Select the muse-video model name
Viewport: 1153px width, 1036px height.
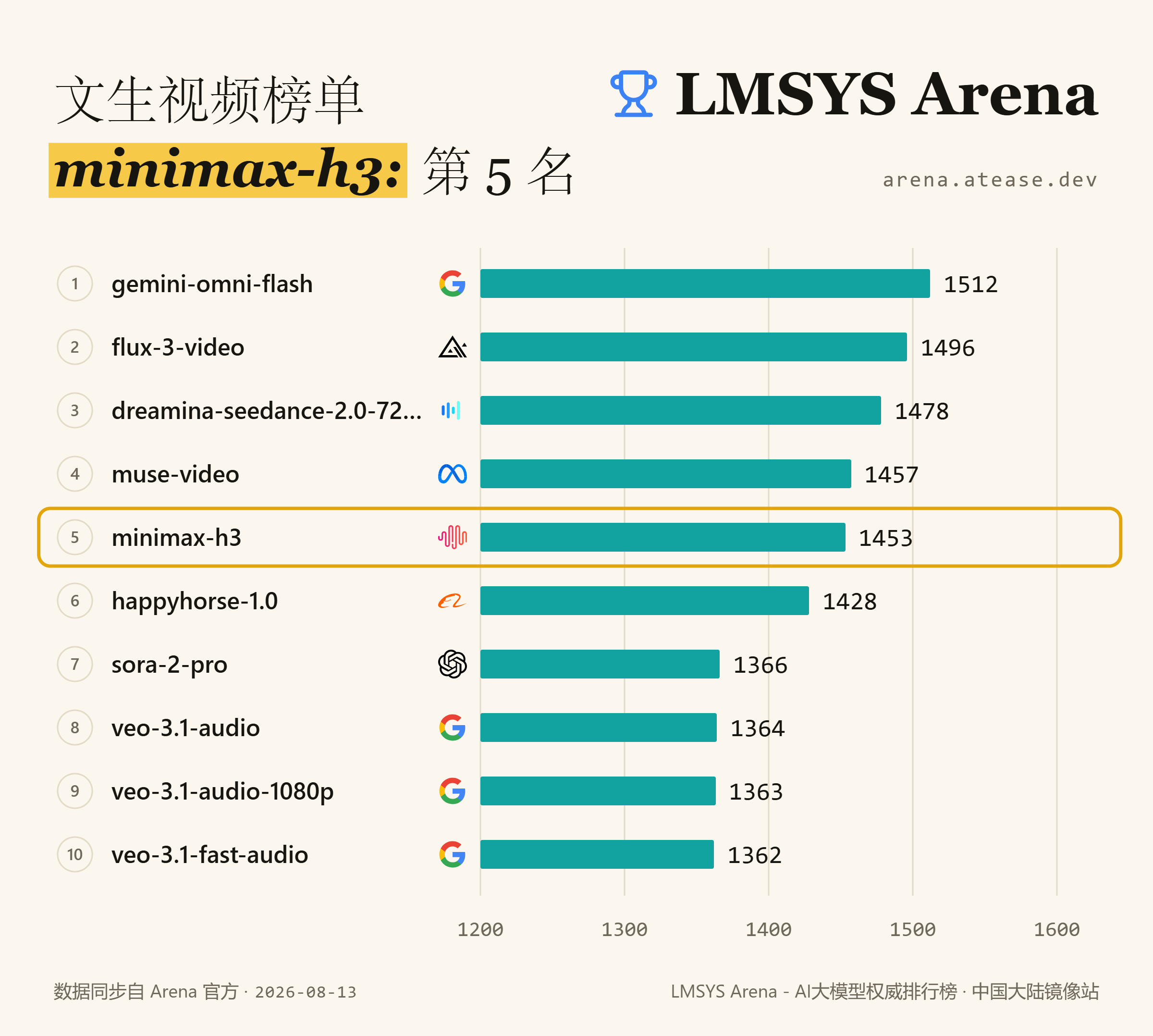175,474
